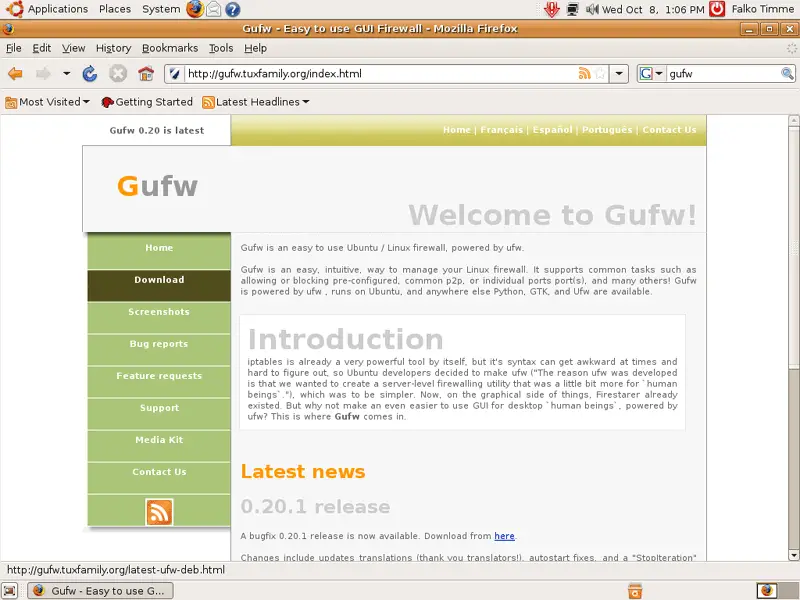
Task: Click the 'here' download link
Action: [504, 536]
